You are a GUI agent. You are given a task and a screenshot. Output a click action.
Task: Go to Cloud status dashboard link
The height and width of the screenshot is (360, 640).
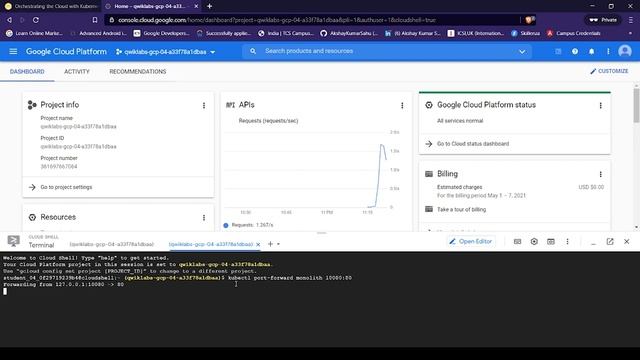tap(473, 144)
